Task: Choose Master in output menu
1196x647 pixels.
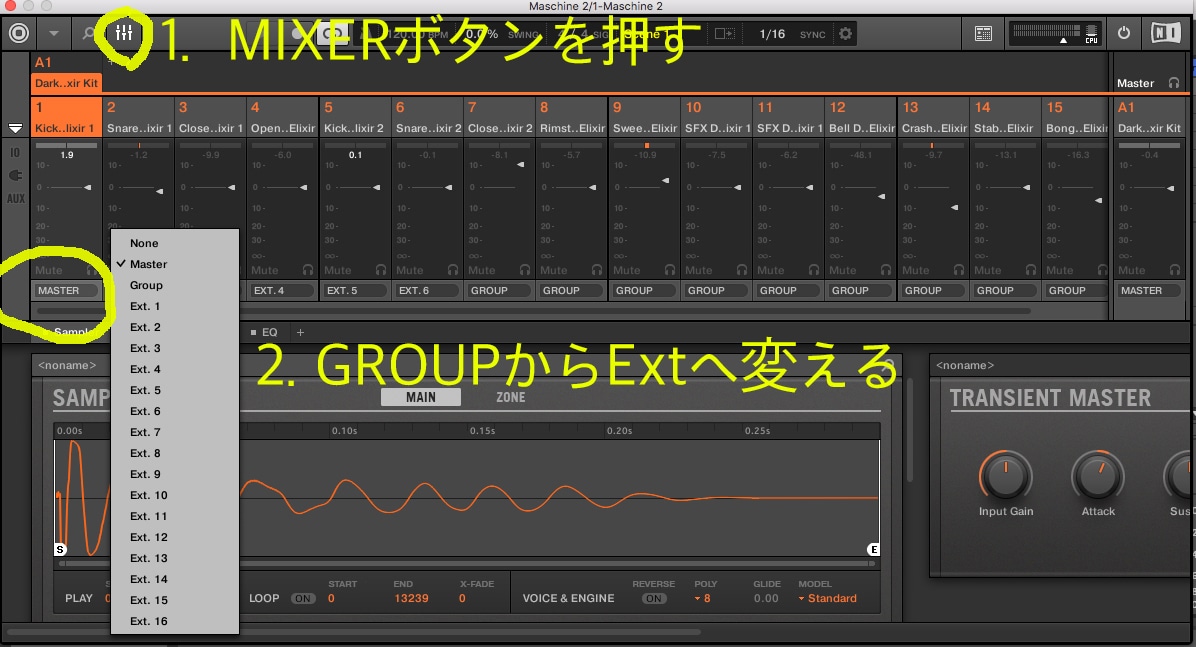Action: (x=175, y=264)
